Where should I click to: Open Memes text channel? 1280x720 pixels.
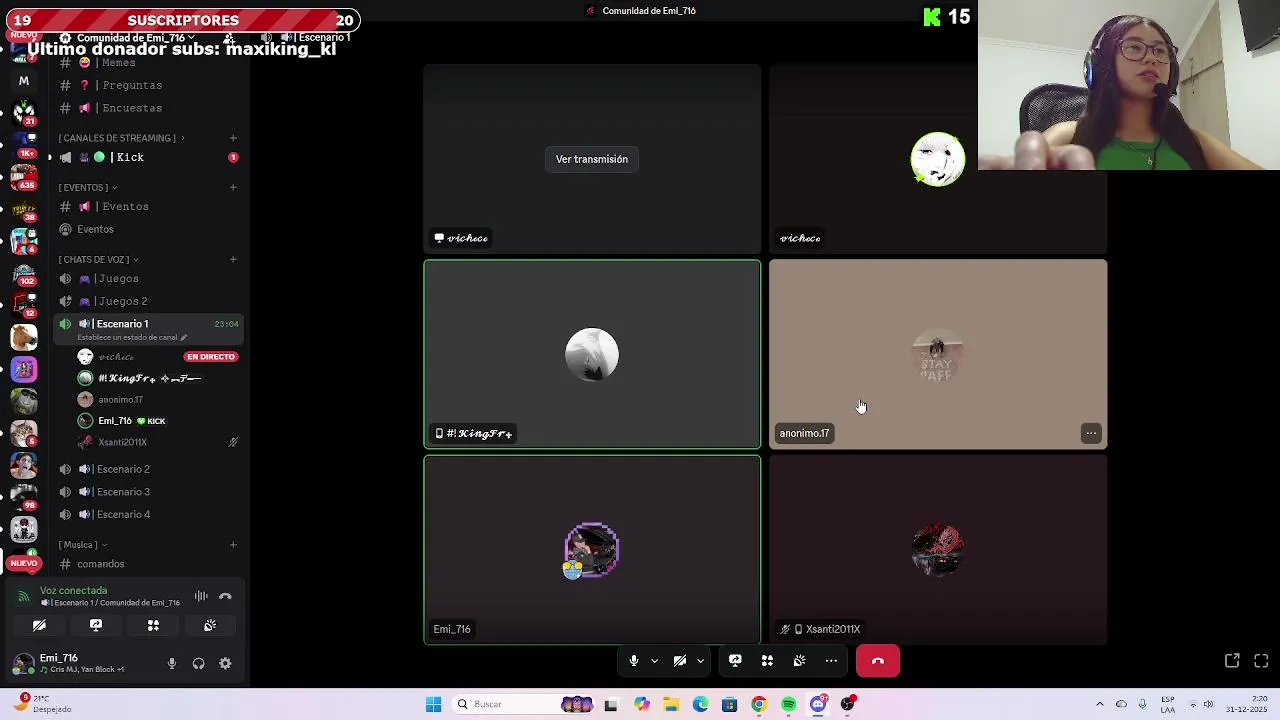147,63
